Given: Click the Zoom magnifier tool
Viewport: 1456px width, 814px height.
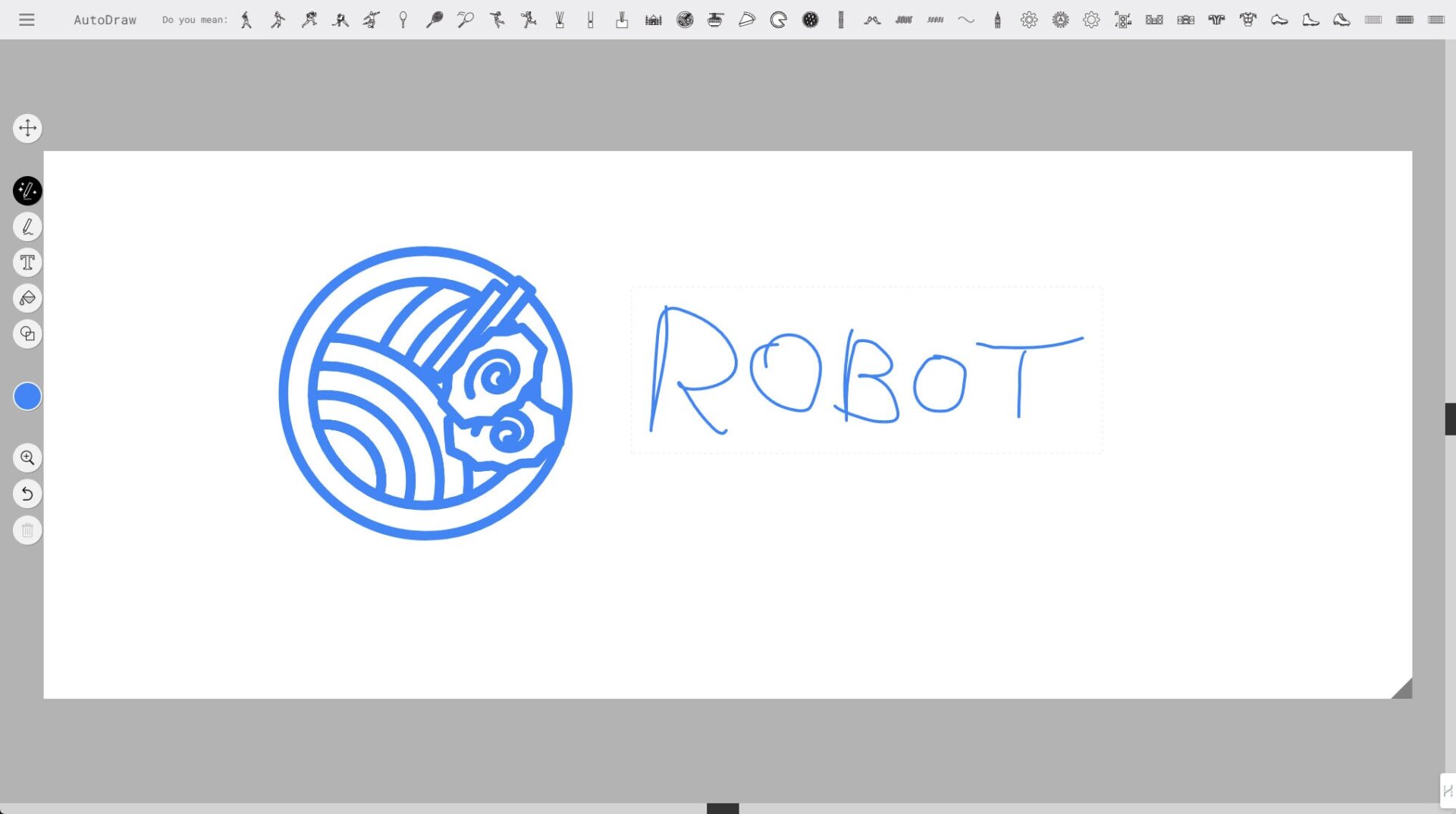Looking at the screenshot, I should [27, 457].
